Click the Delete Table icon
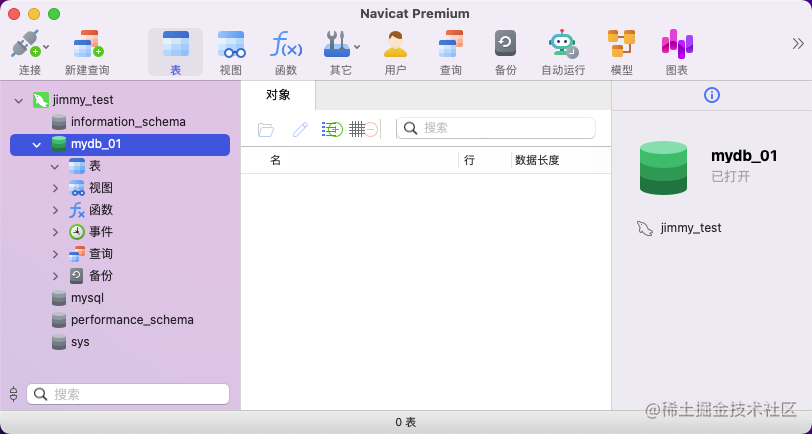812x434 pixels. click(x=364, y=129)
